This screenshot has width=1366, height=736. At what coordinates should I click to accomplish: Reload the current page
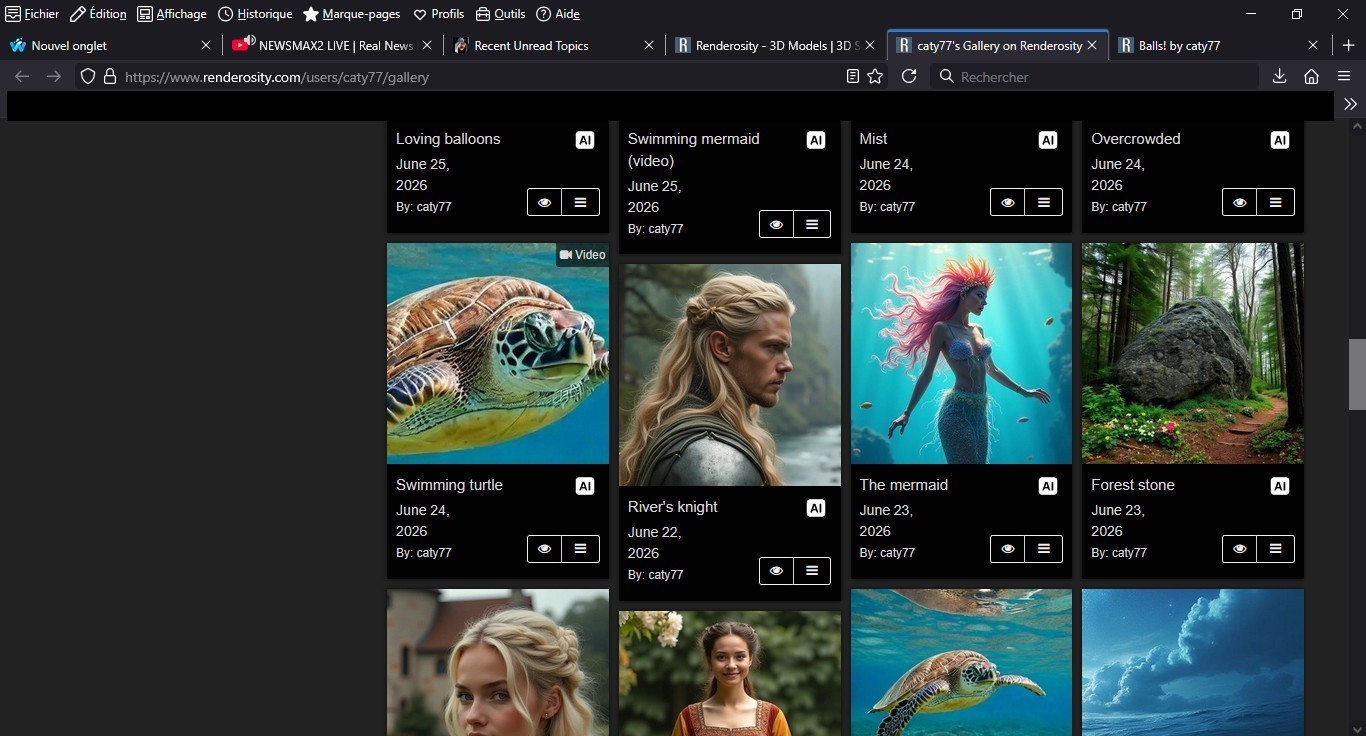tap(909, 76)
